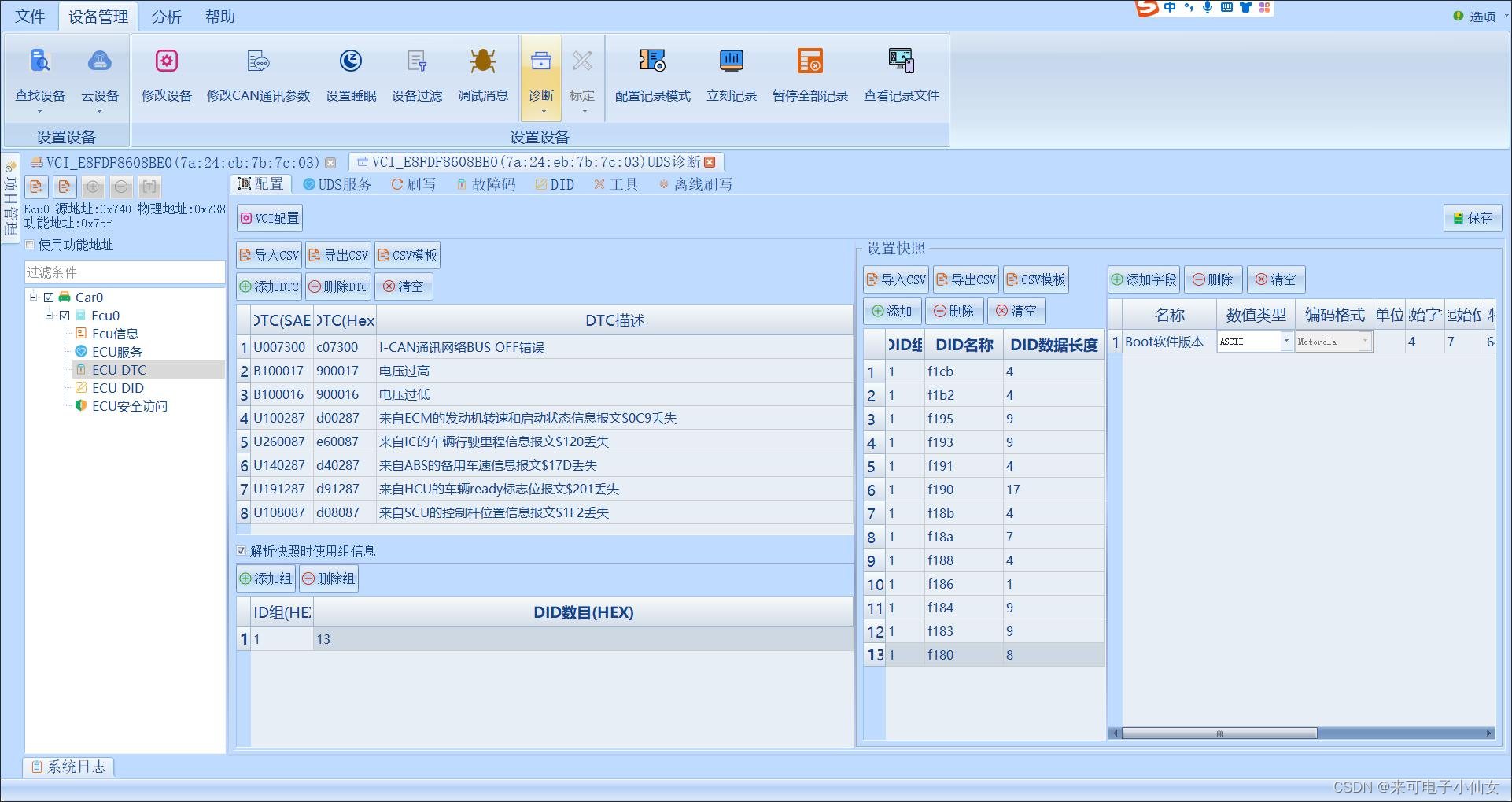Expand the 诊断 dropdown arrow
This screenshot has width=1512, height=802.
click(543, 112)
